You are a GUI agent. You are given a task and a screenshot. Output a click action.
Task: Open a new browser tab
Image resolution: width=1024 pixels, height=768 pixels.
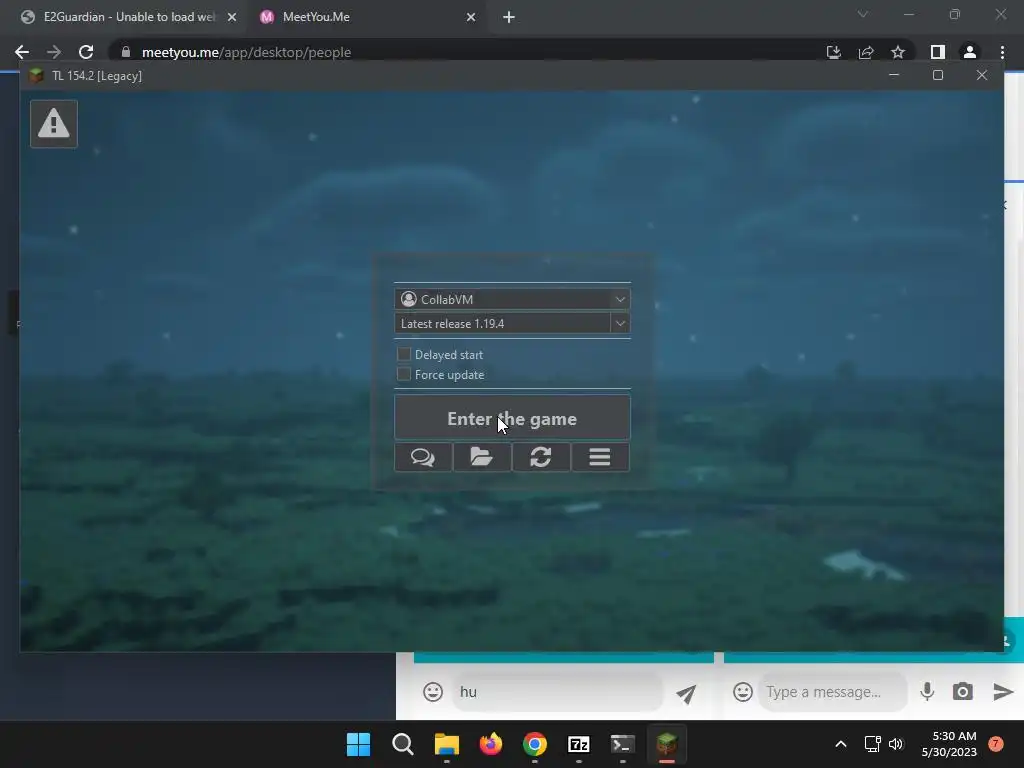(509, 17)
